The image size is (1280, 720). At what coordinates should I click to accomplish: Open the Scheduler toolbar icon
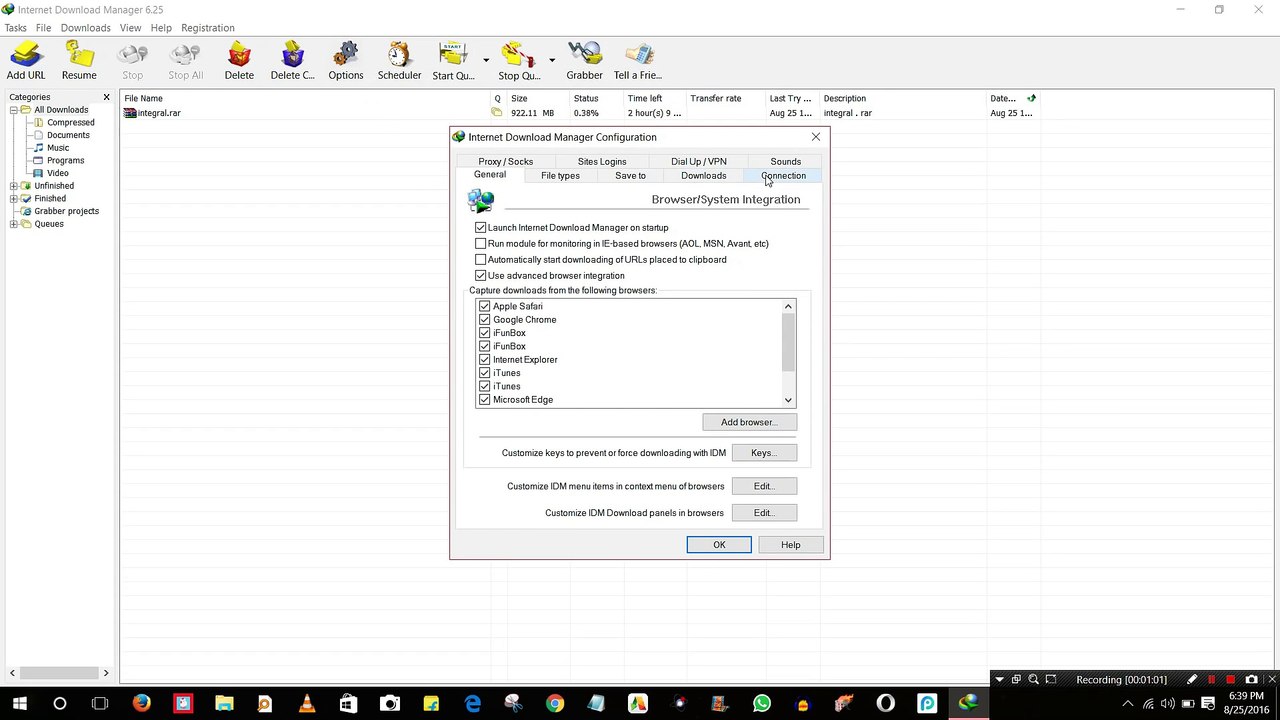pyautogui.click(x=399, y=61)
